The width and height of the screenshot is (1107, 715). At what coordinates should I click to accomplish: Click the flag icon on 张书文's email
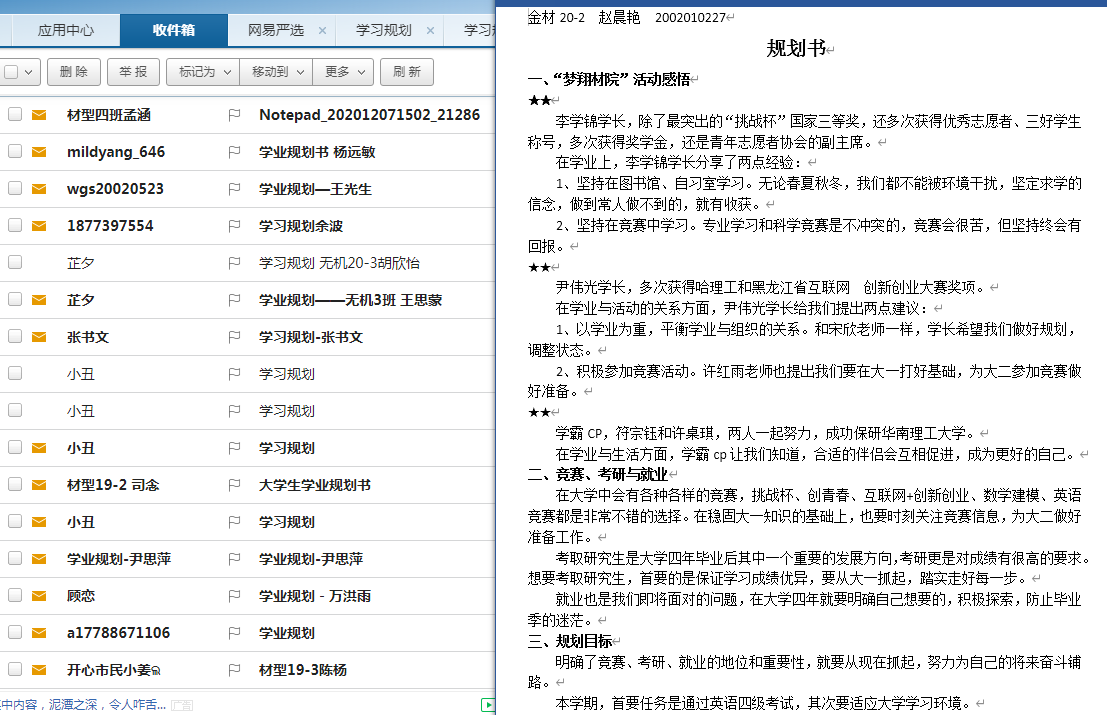235,337
